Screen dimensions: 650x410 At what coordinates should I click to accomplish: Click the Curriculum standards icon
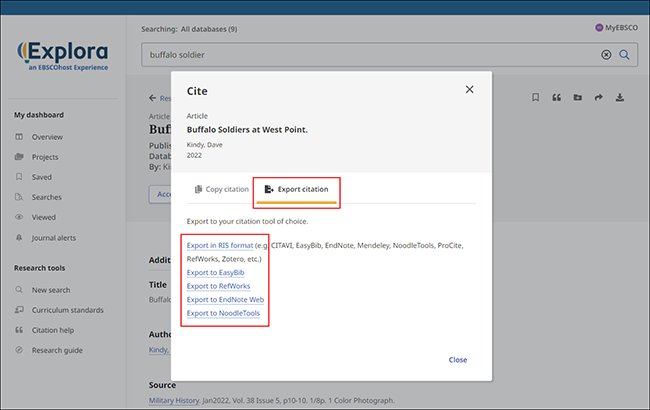tap(19, 310)
